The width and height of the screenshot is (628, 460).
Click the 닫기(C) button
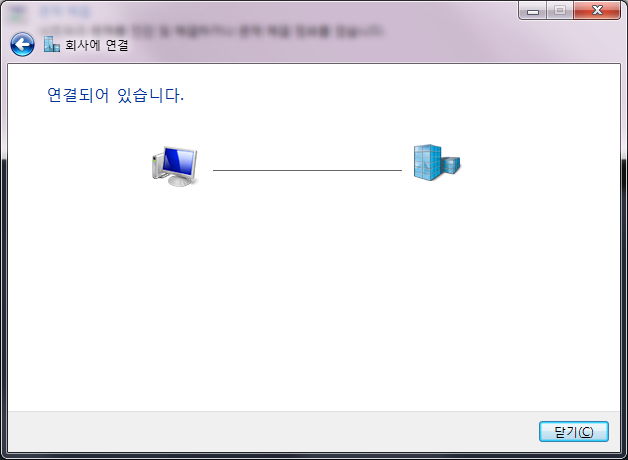click(x=574, y=432)
